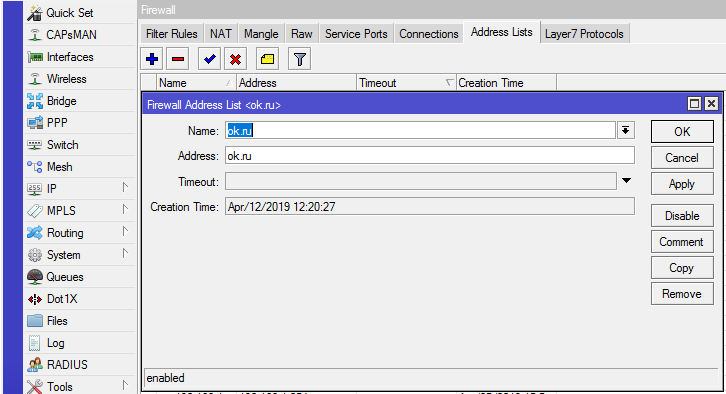Click the Comment button
The image size is (726, 394).
point(682,242)
